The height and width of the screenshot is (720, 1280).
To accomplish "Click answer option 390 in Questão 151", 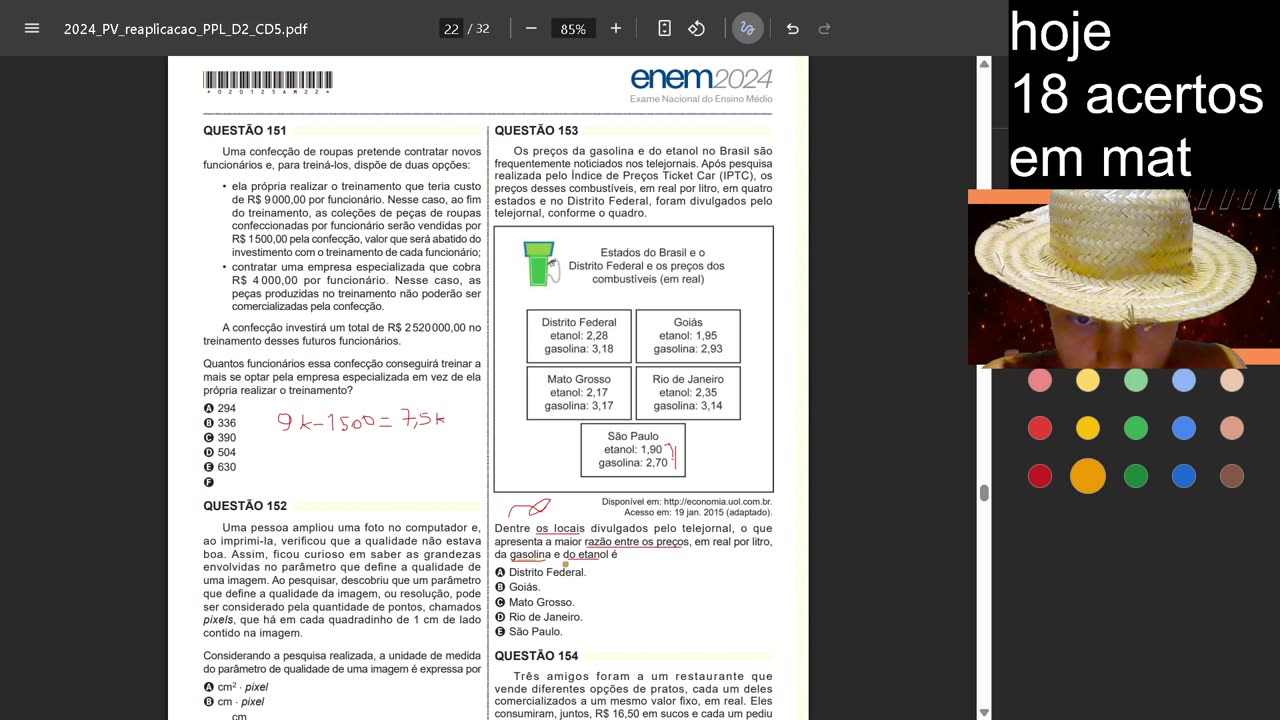I will [220, 438].
